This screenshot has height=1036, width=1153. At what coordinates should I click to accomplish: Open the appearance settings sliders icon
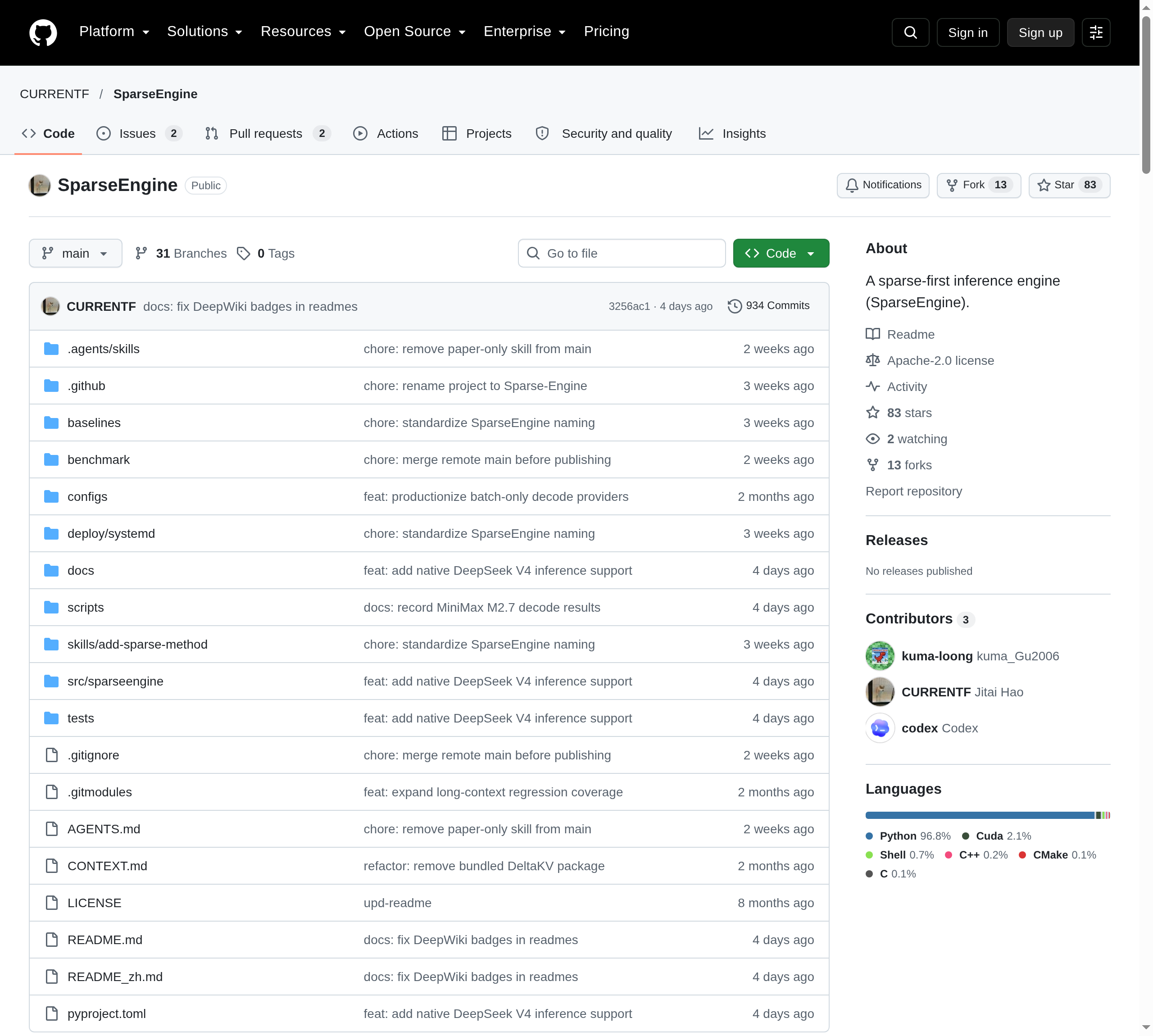point(1095,32)
